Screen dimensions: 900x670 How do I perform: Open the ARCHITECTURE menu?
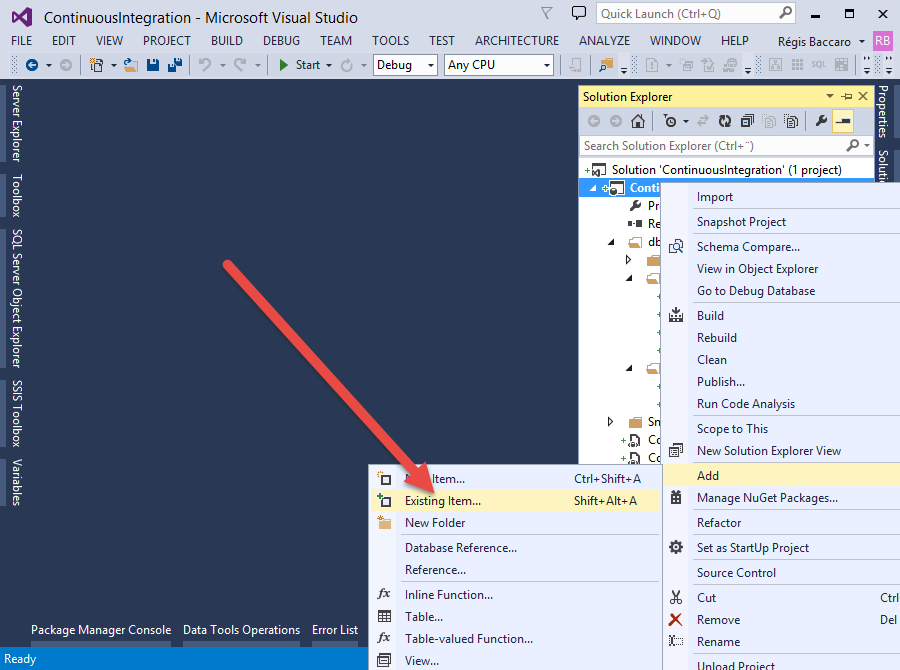517,41
